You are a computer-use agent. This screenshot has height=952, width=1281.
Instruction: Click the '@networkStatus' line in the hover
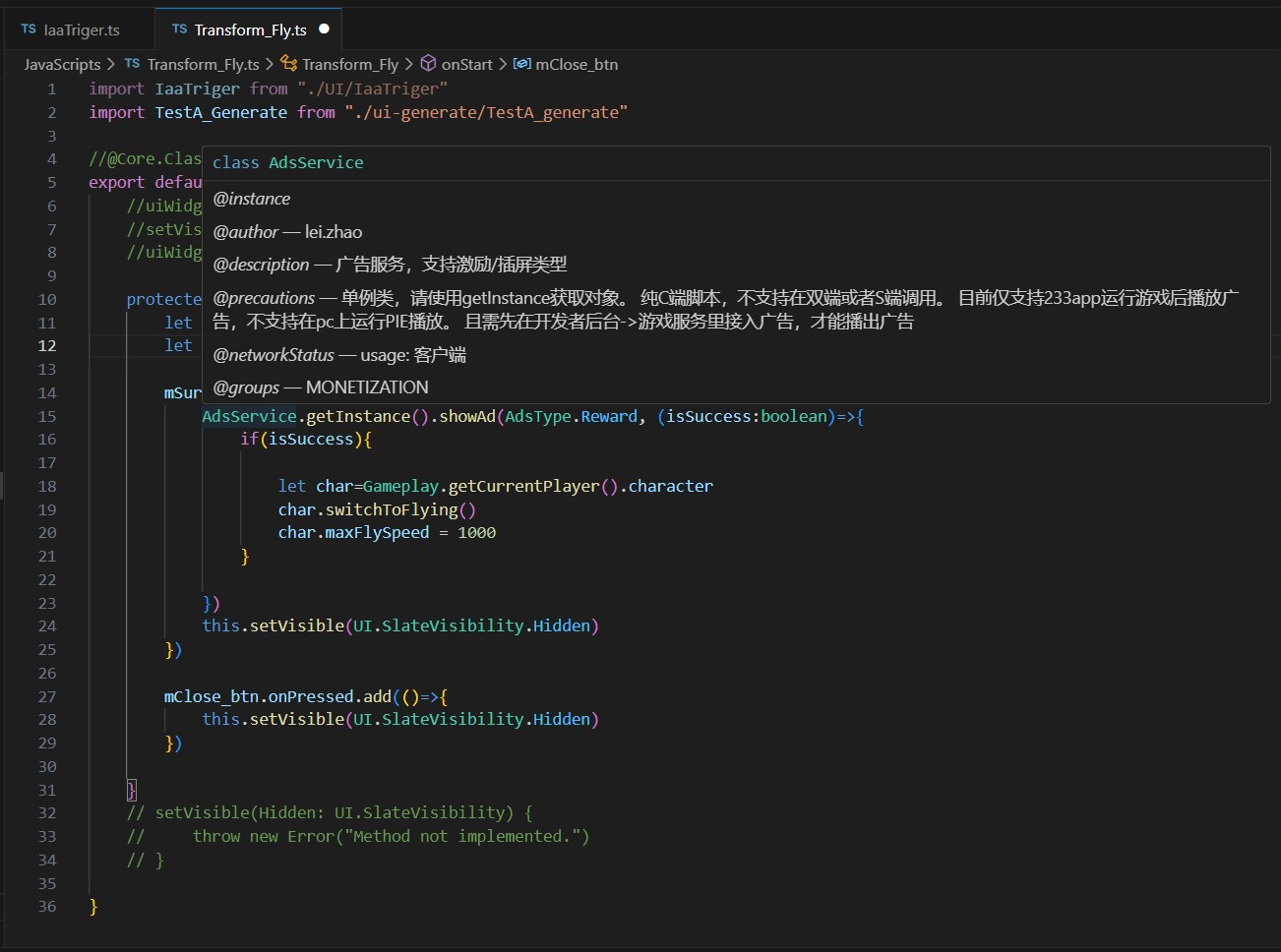[x=339, y=355]
